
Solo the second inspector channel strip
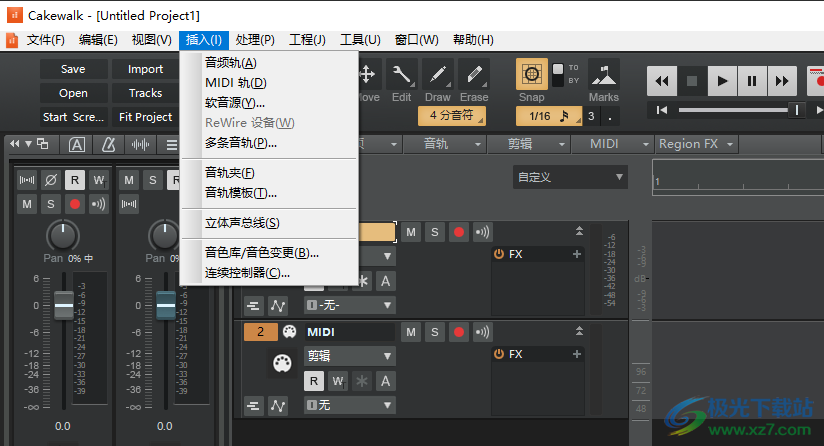click(x=153, y=180)
